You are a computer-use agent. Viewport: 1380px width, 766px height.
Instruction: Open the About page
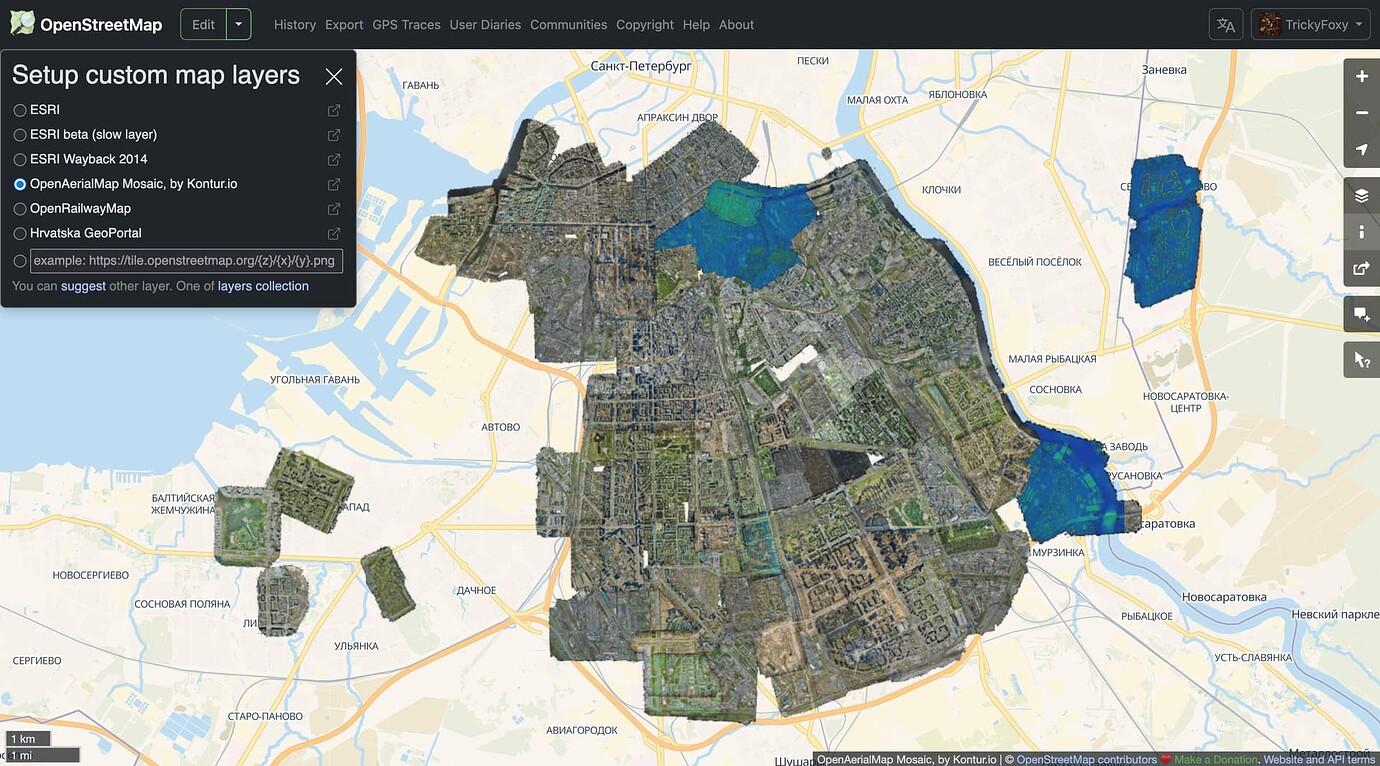737,24
